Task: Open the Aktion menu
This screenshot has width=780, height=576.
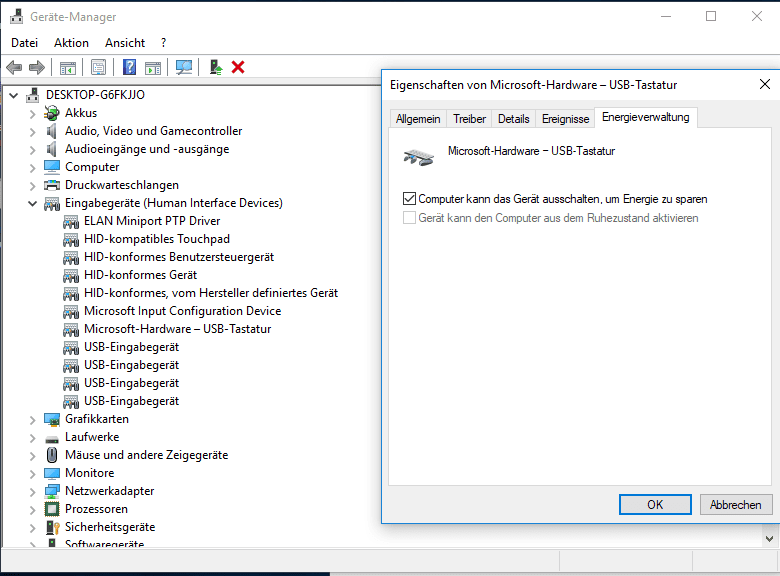Action: pos(71,43)
